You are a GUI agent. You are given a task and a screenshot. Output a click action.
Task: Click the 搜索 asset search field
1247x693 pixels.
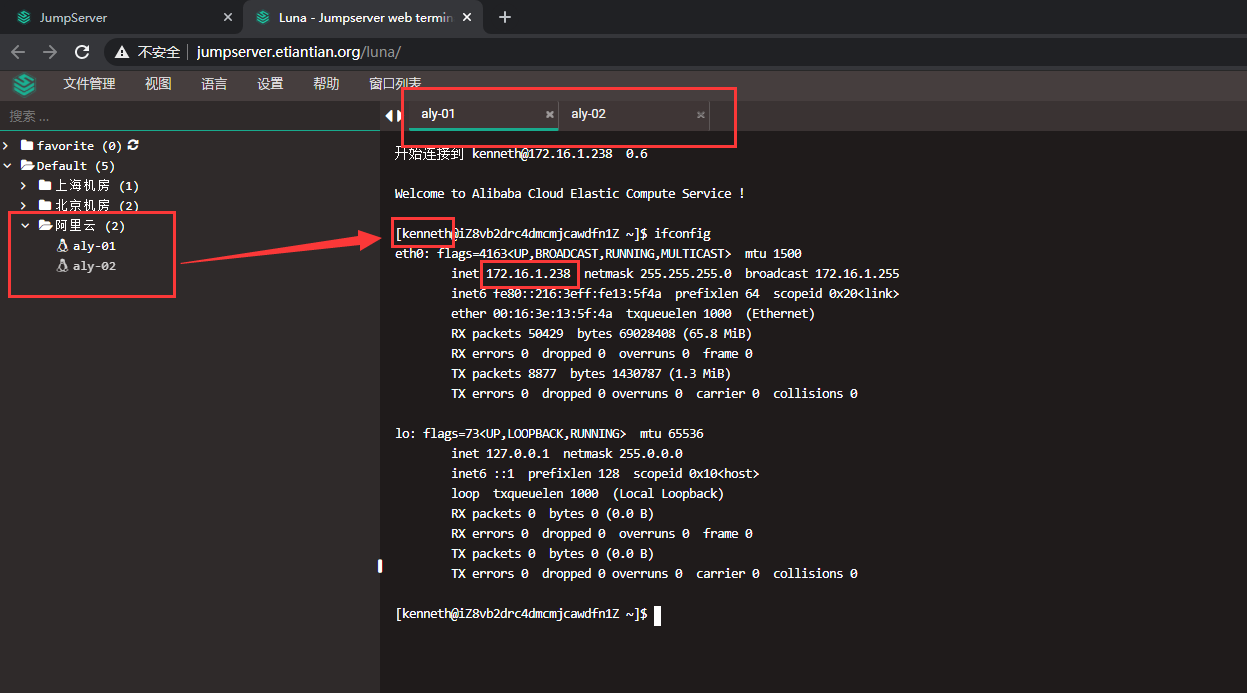coord(190,116)
